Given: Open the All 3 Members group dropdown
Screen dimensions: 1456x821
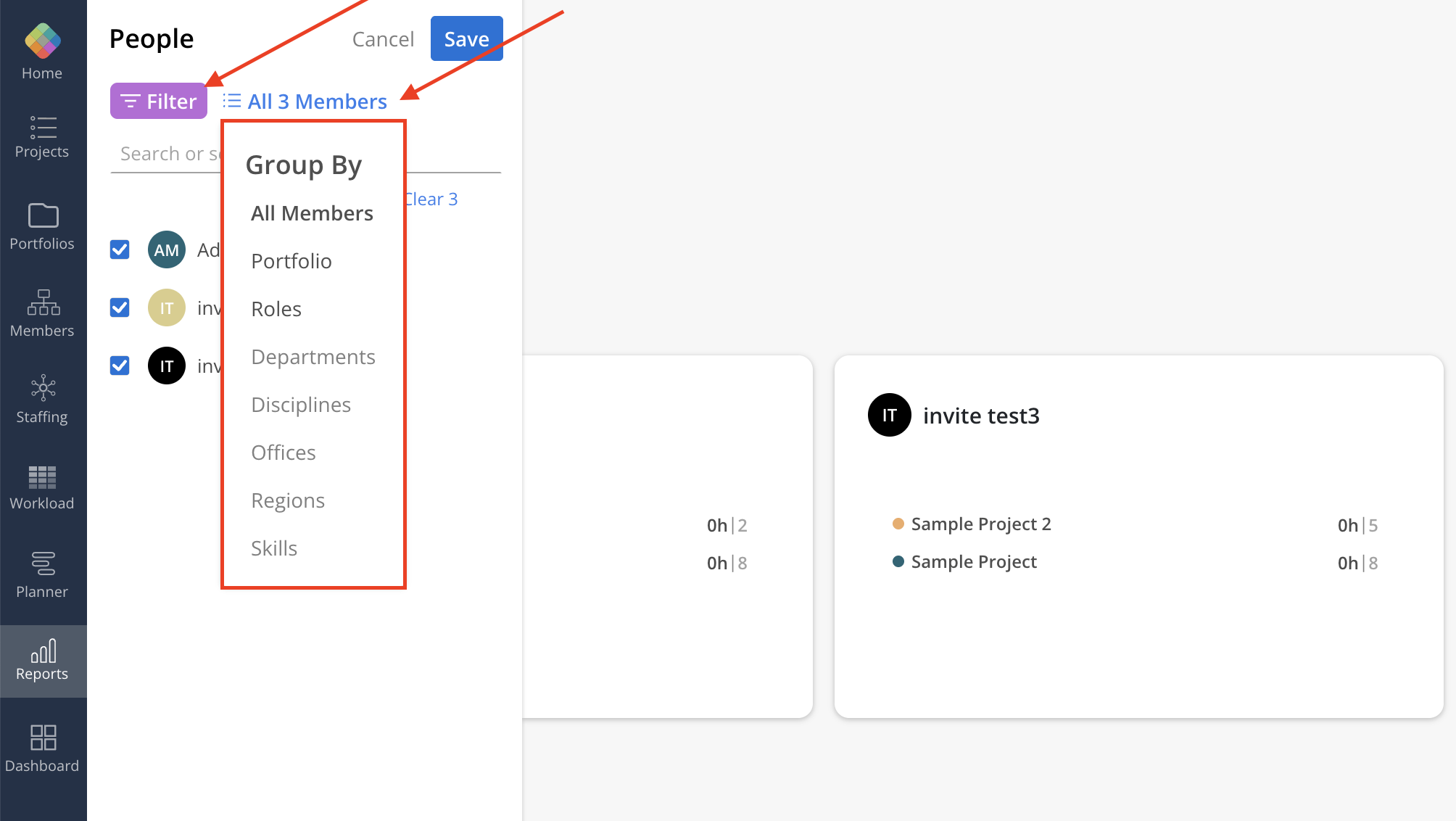Looking at the screenshot, I should 305,102.
